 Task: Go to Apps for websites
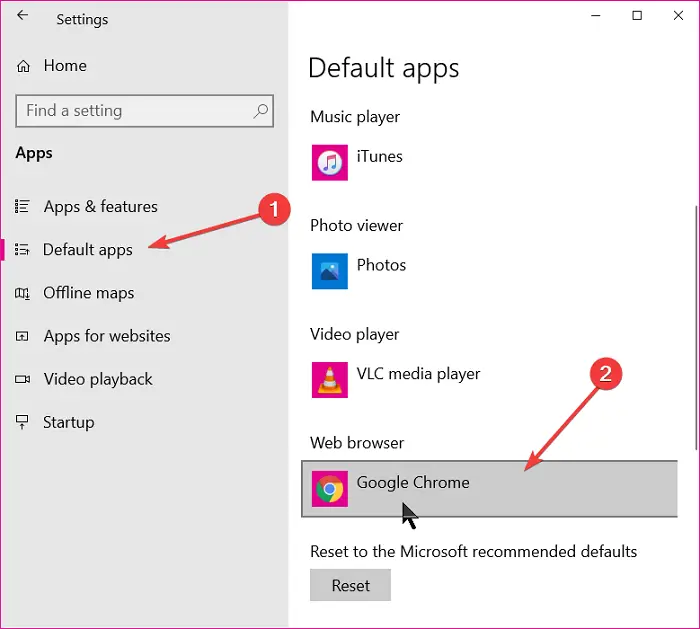click(107, 336)
